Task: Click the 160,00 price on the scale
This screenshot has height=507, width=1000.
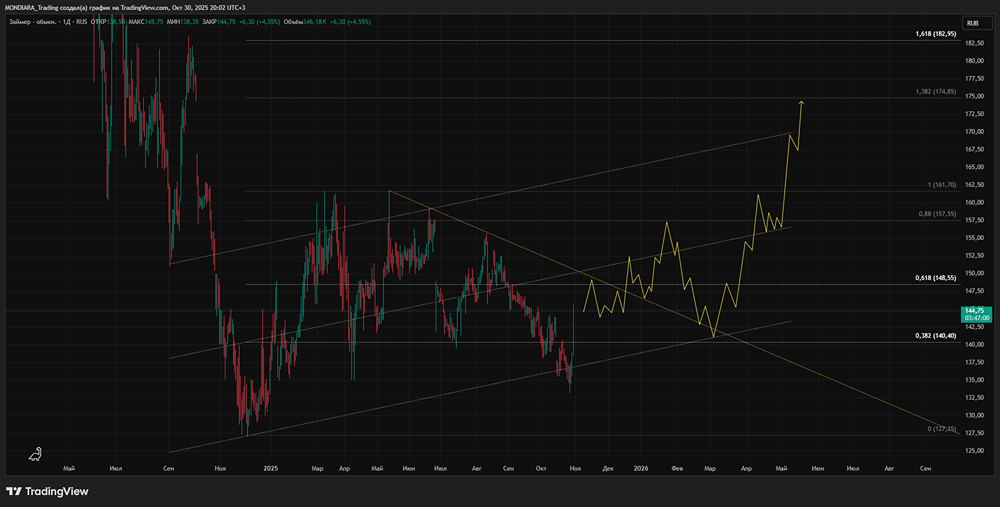Action: 973,203
